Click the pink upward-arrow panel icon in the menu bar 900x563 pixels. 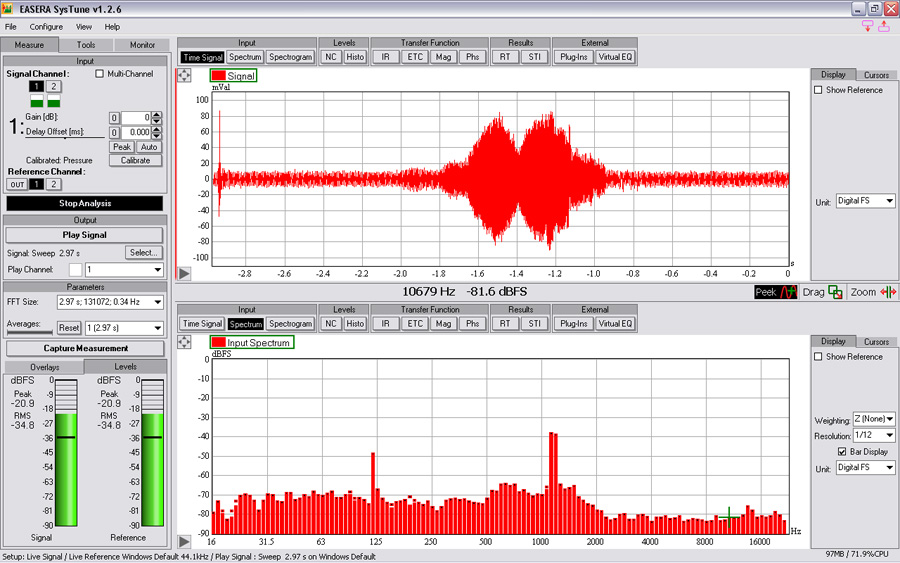coord(884,26)
